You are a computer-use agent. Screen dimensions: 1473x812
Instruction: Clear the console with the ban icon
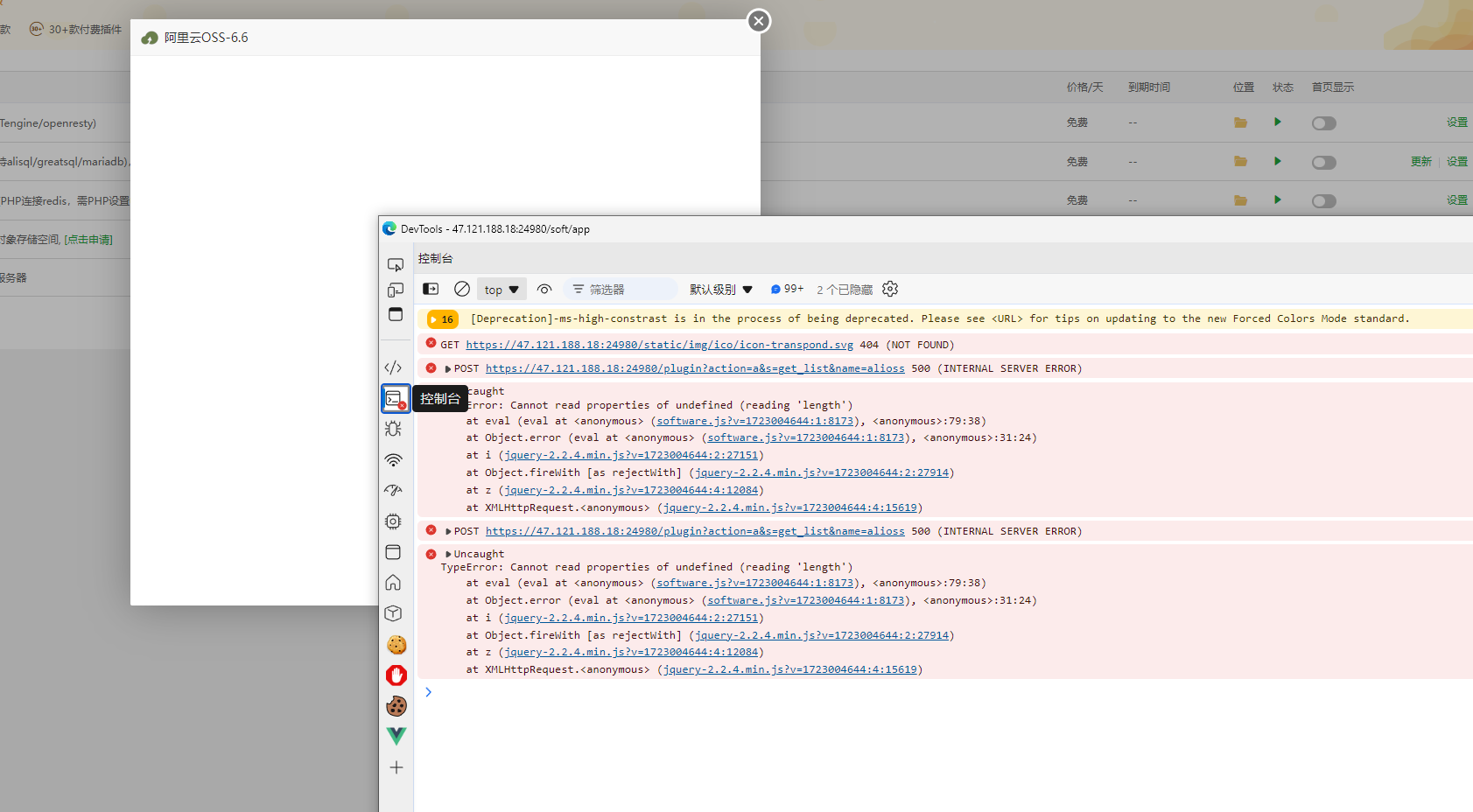click(x=462, y=289)
